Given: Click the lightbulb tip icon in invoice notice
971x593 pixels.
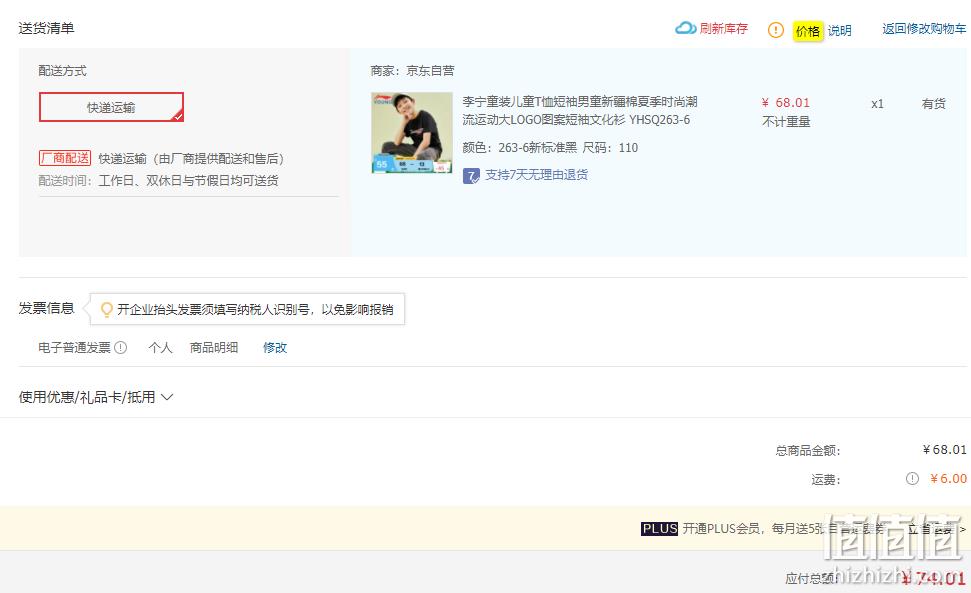Looking at the screenshot, I should pos(107,309).
